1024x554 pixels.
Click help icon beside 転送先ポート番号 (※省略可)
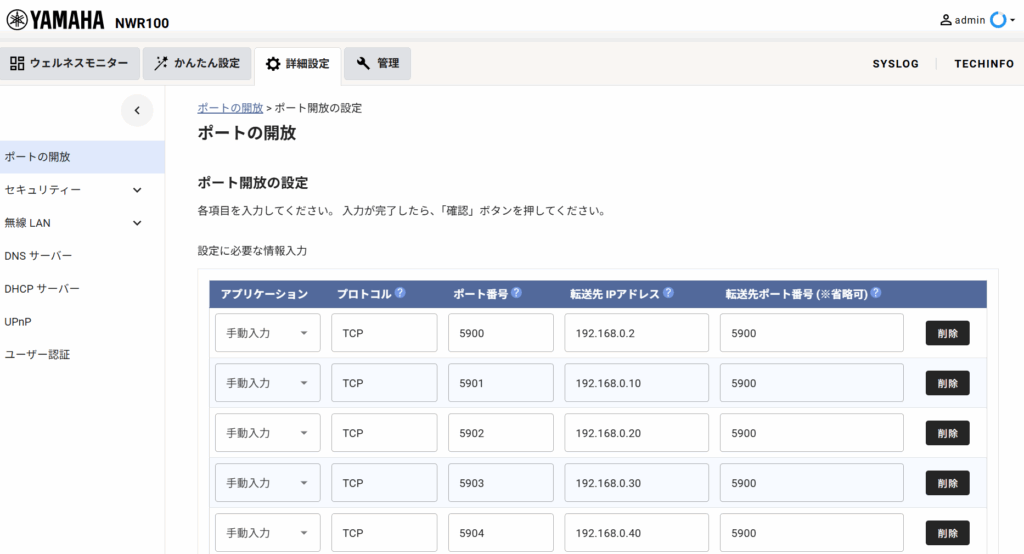click(x=875, y=293)
